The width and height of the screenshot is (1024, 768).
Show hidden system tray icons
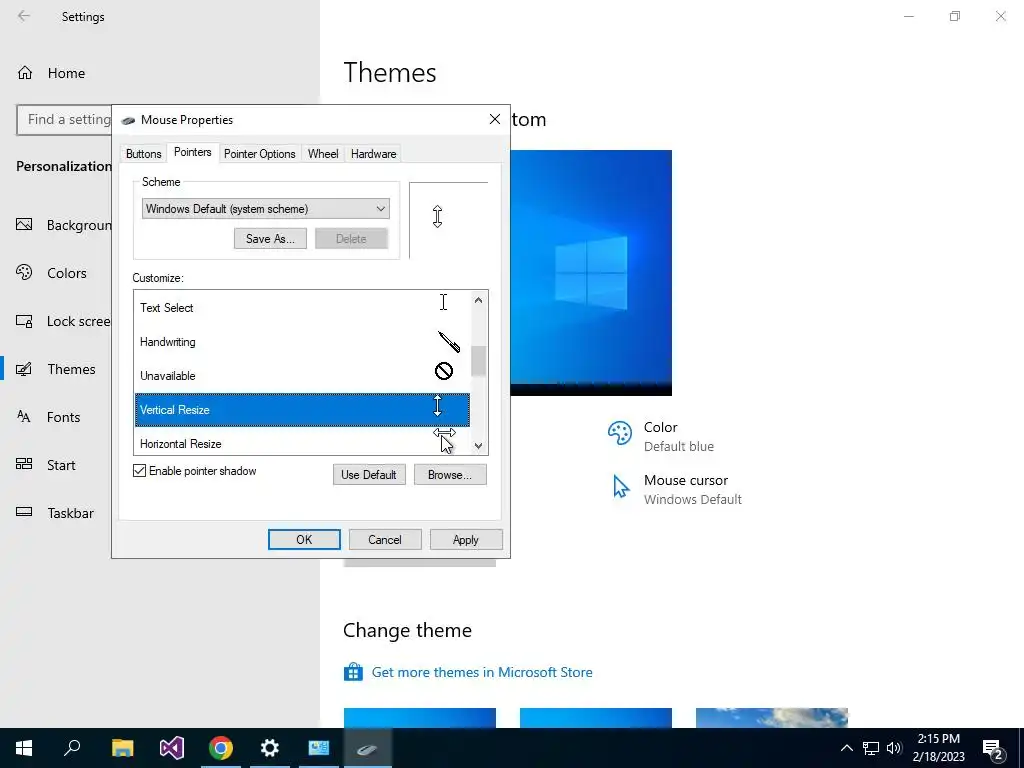tap(846, 748)
